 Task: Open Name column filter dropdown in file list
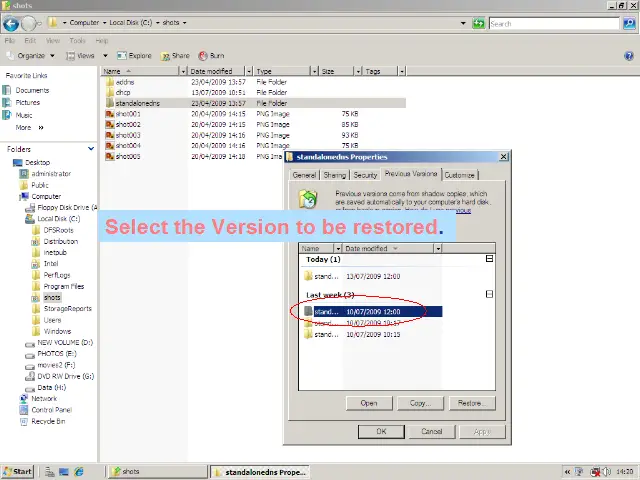[183, 71]
